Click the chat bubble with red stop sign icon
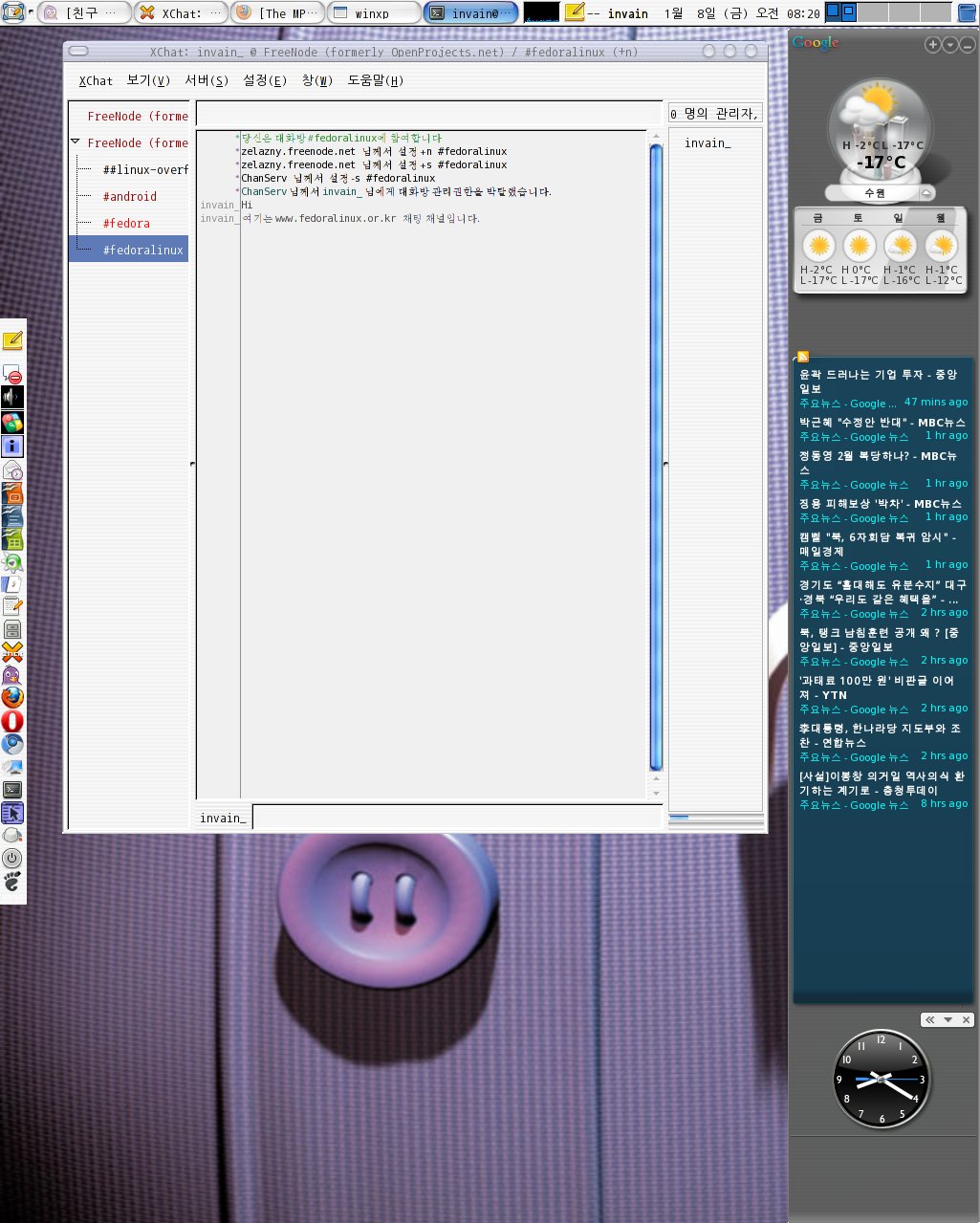The image size is (980, 1223). tap(12, 373)
